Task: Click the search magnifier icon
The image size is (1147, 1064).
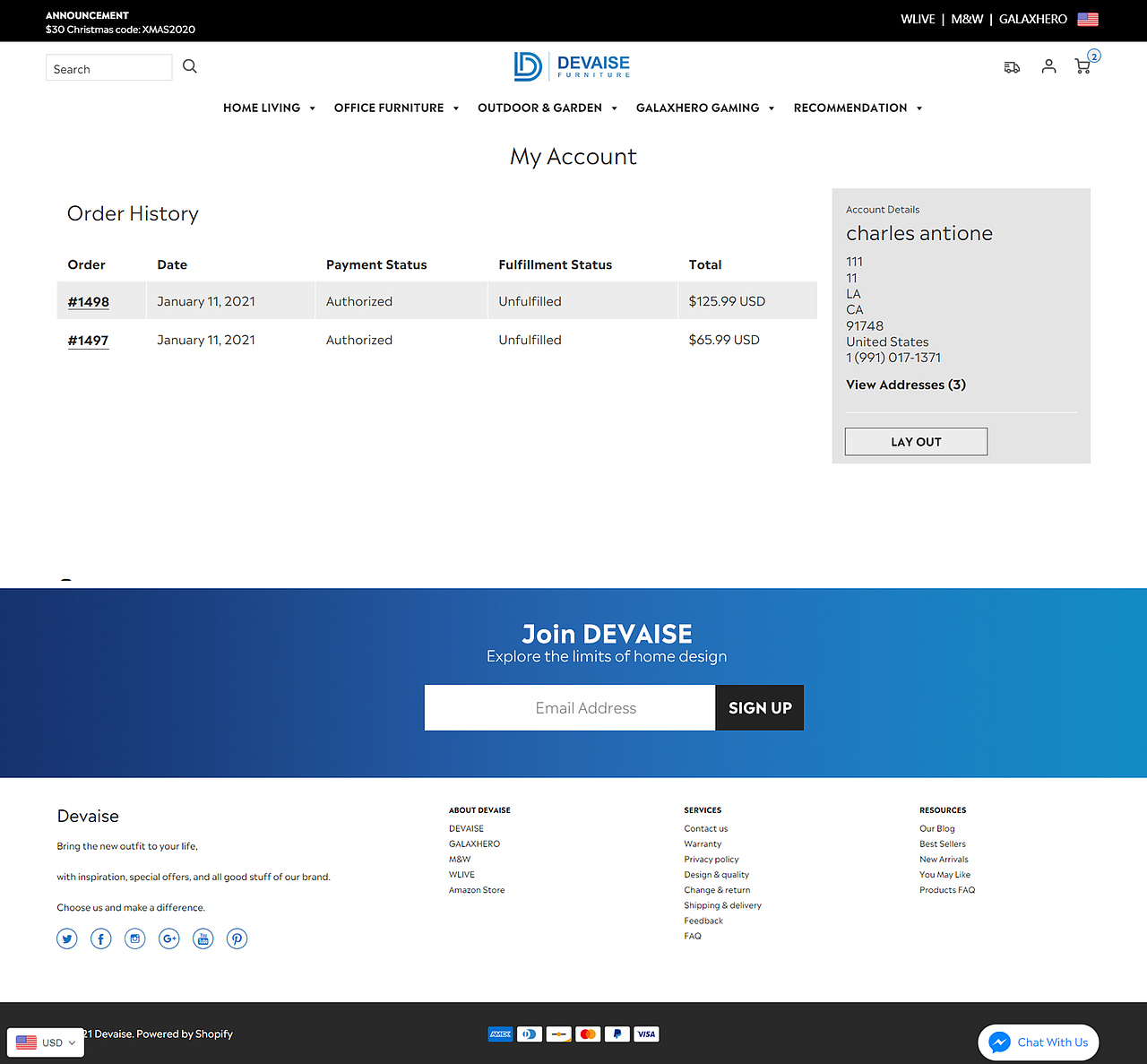Action: click(x=190, y=66)
